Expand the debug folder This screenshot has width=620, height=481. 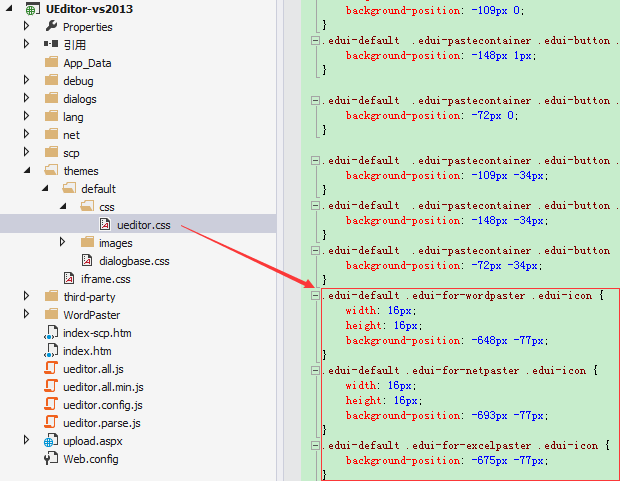click(26, 80)
